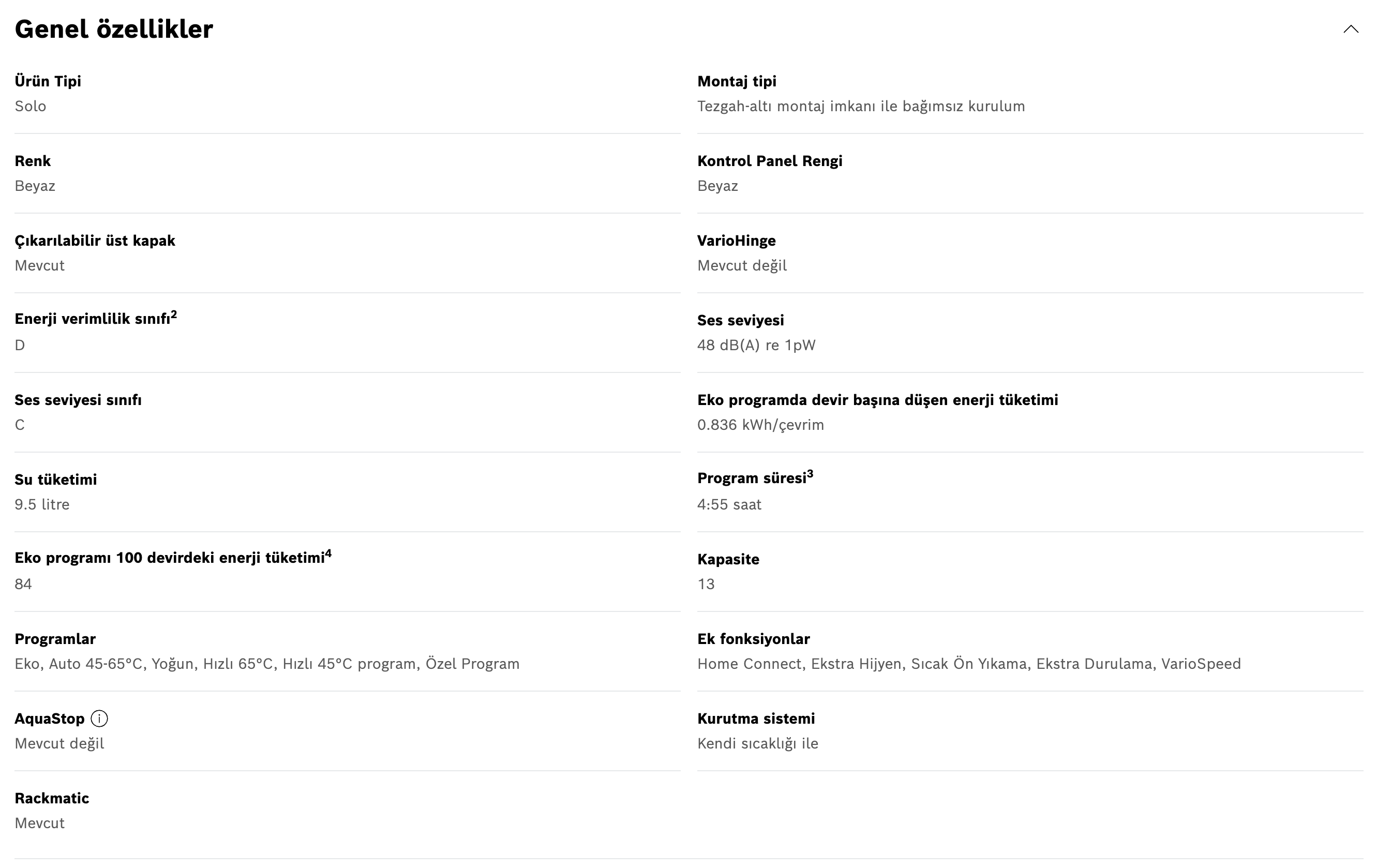1377x868 pixels.
Task: Click the Kapasite label
Action: pyautogui.click(x=728, y=559)
